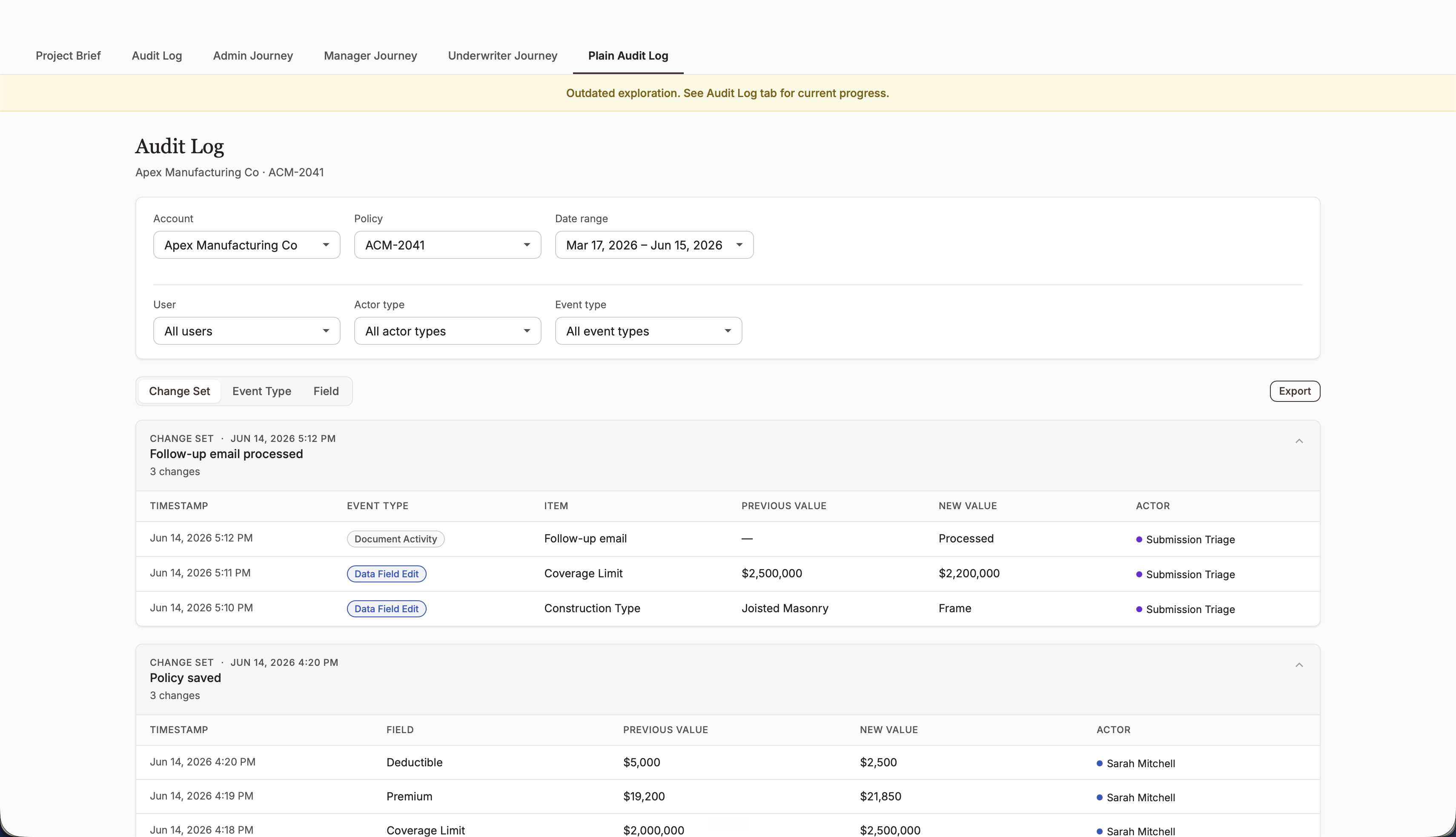Click the Construction Type item cell
This screenshot has width=1456, height=837.
pos(592,608)
